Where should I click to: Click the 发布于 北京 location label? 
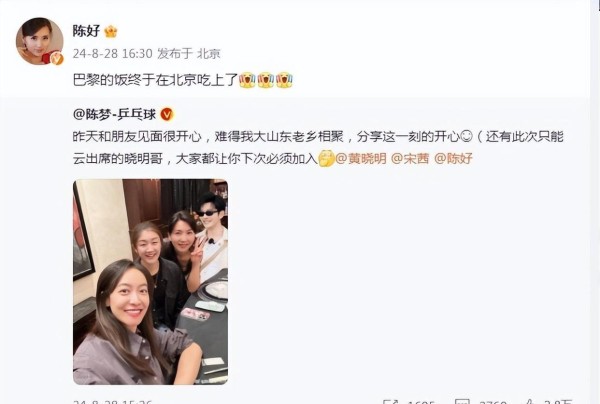pos(189,54)
